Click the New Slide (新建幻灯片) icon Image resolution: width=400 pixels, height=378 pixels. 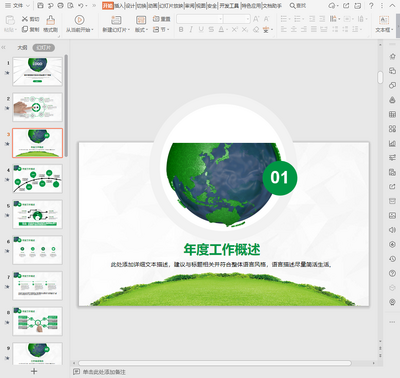pyautogui.click(x=116, y=20)
